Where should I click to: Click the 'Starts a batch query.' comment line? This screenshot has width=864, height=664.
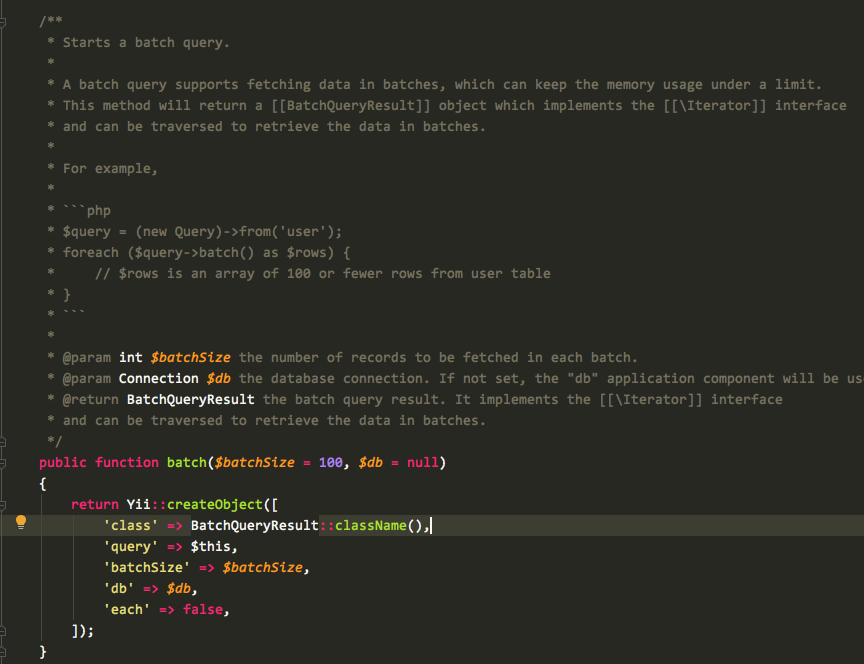pyautogui.click(x=146, y=42)
